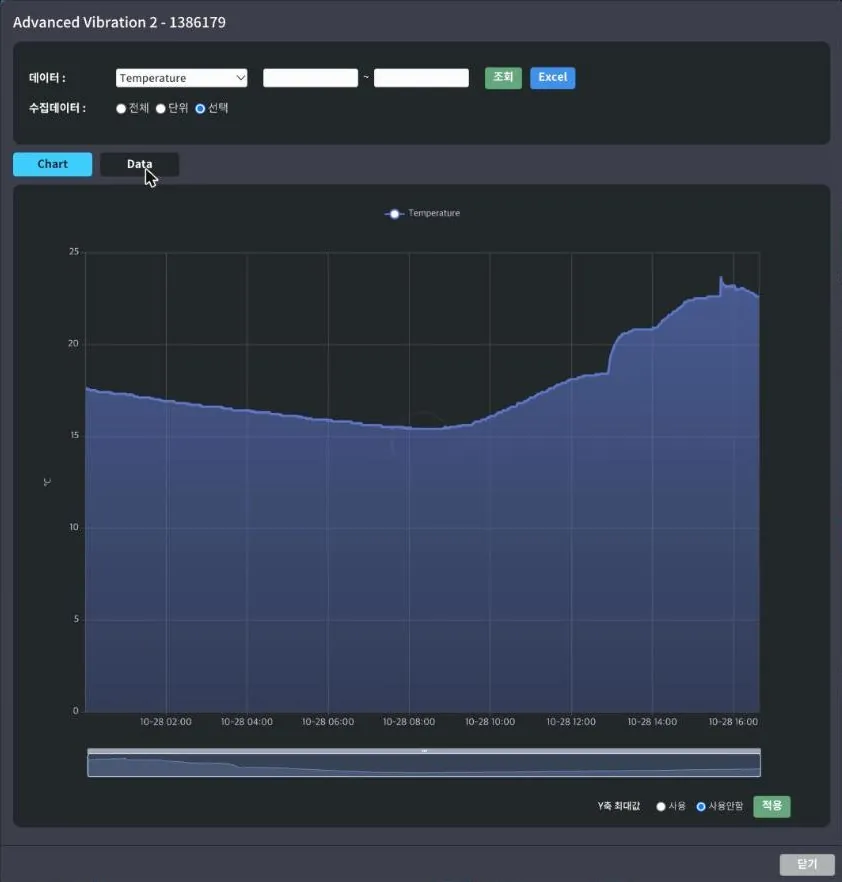The height and width of the screenshot is (882, 842).
Task: Click the data zoom range slider below chart
Action: click(424, 763)
